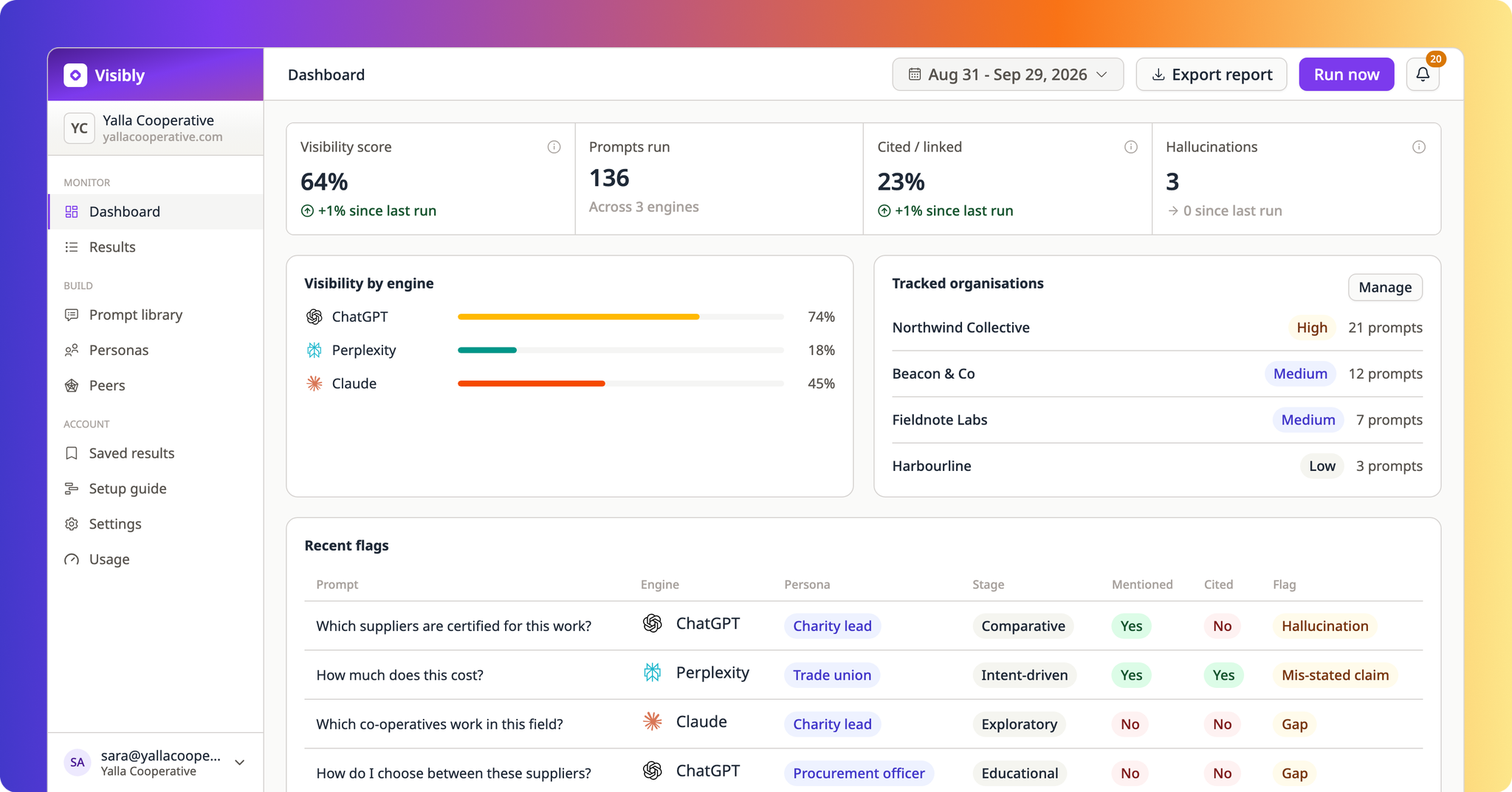The width and height of the screenshot is (1512, 792).
Task: Click the SA user avatar
Action: click(x=78, y=762)
